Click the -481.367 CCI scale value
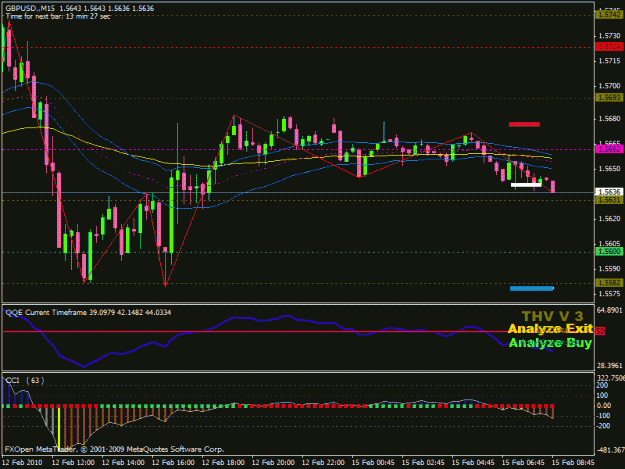This screenshot has height=469, width=625. [x=611, y=450]
